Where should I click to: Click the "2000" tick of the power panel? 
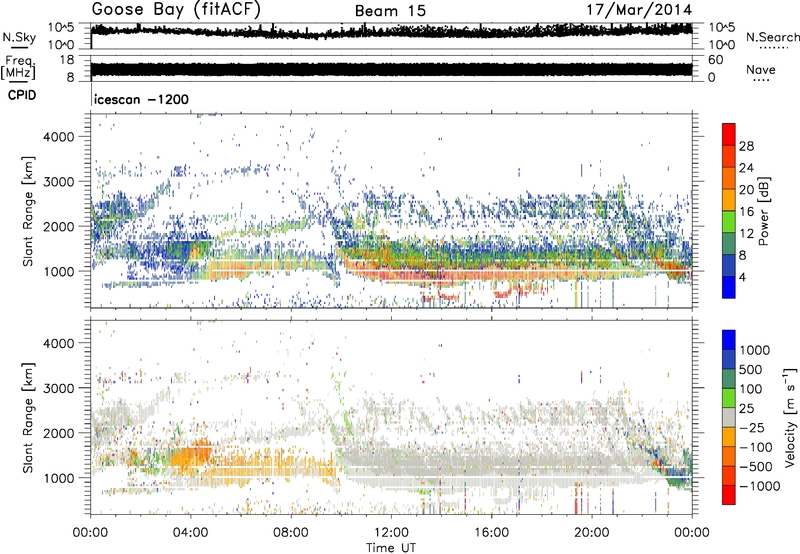click(59, 226)
